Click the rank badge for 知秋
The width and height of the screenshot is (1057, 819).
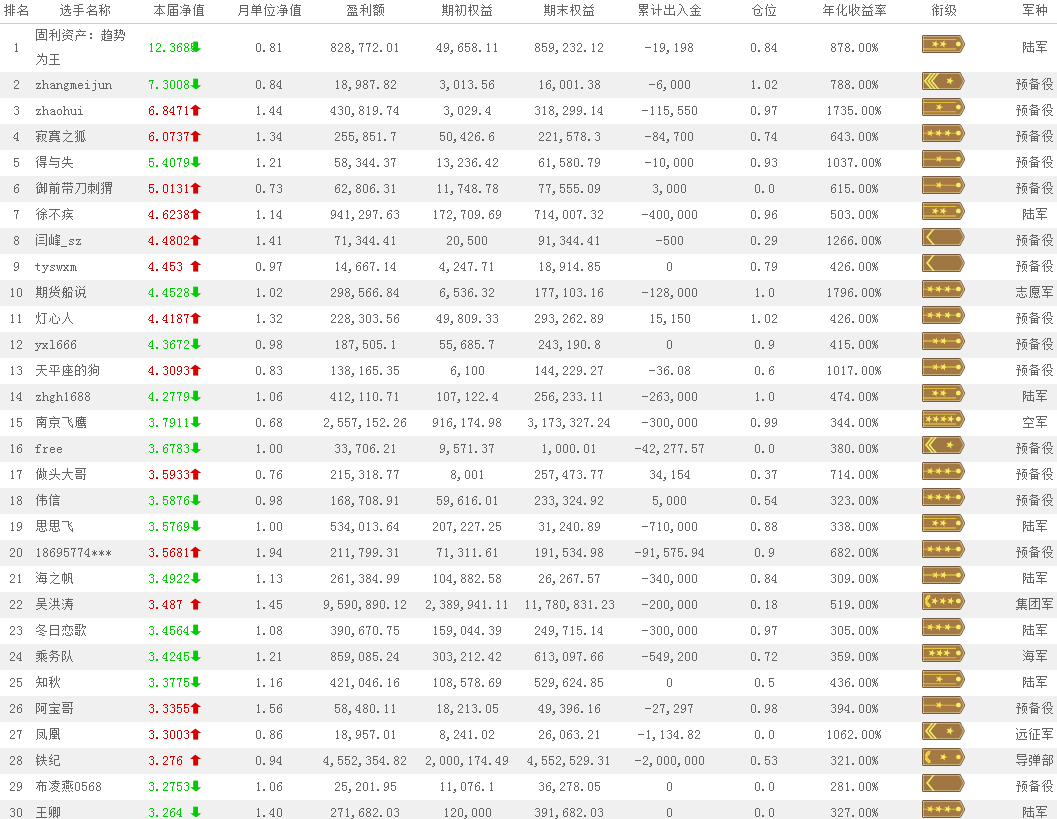pos(943,679)
